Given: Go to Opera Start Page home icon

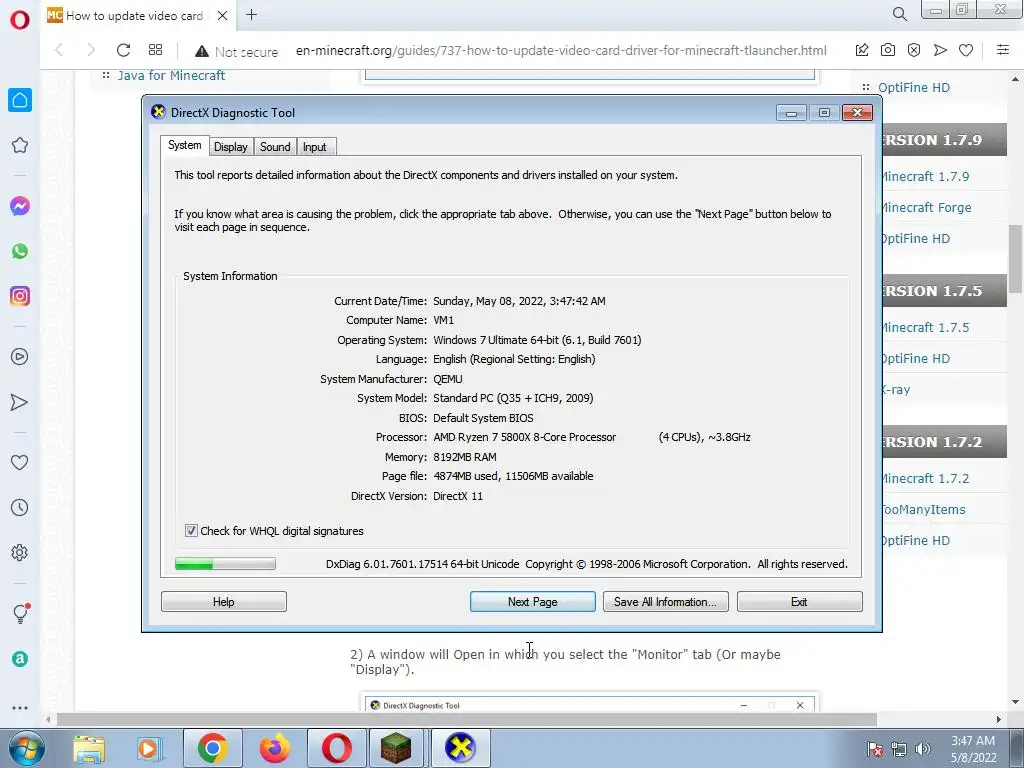Looking at the screenshot, I should [20, 100].
